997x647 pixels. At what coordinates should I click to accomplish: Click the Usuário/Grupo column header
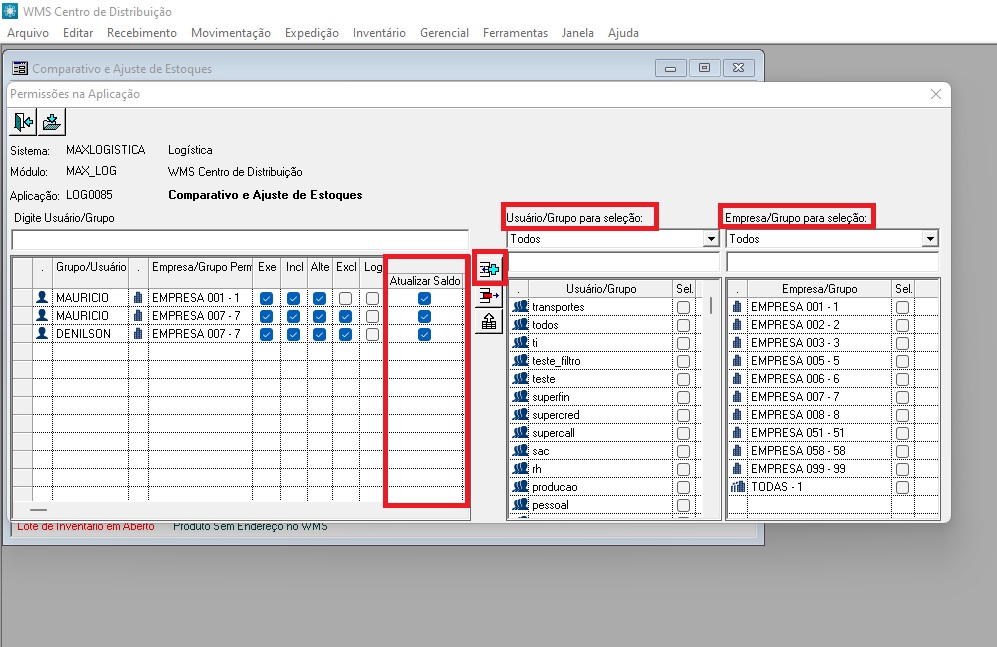pos(601,289)
